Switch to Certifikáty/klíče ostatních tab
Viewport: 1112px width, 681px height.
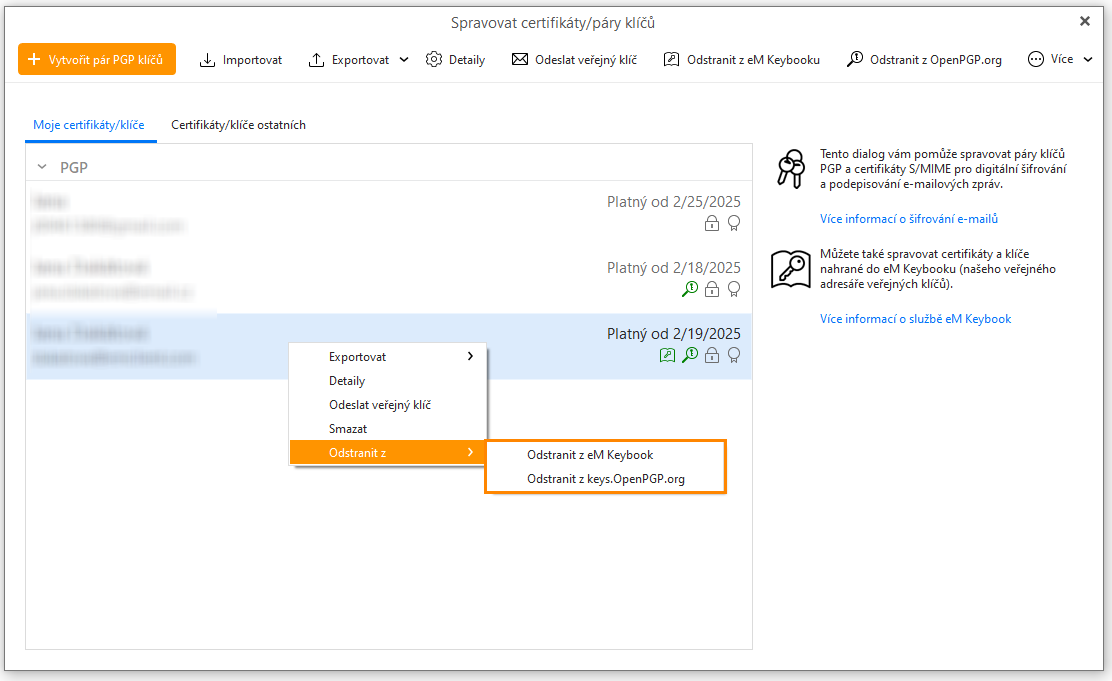click(238, 125)
